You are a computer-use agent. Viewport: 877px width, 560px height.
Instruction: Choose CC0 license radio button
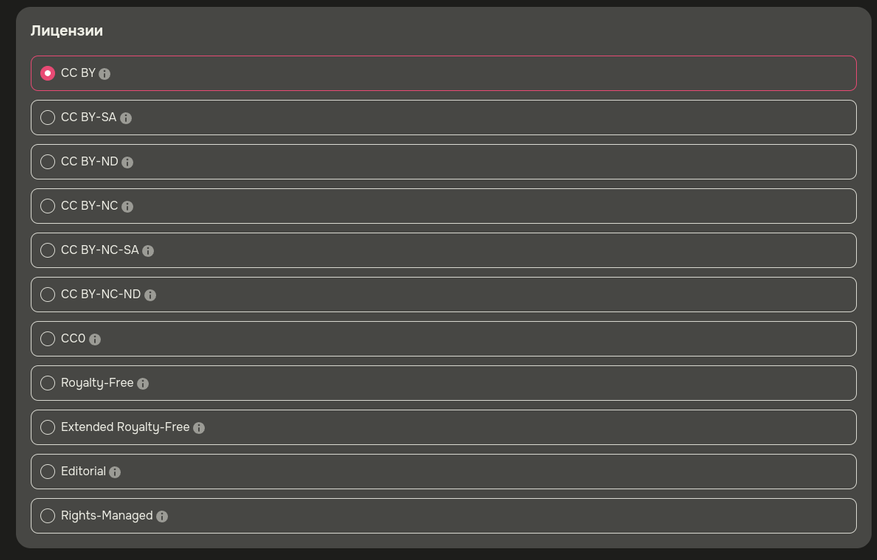47,339
